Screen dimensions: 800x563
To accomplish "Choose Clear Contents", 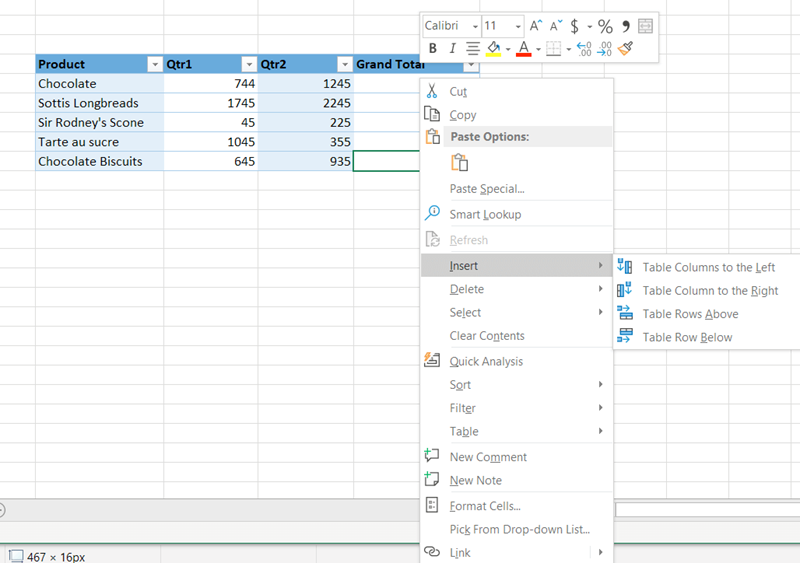I will click(516, 336).
